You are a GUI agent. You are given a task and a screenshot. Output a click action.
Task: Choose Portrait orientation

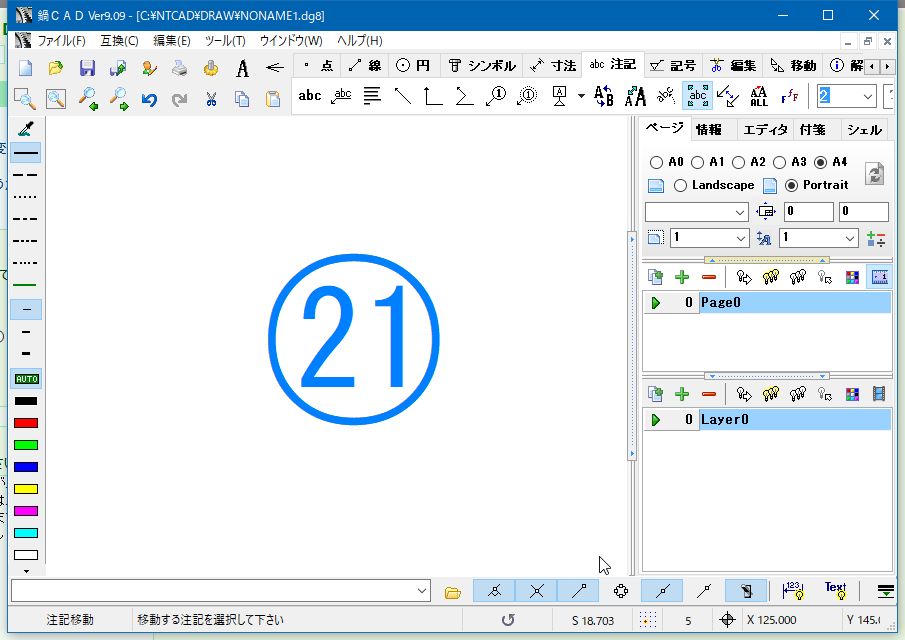pos(791,185)
